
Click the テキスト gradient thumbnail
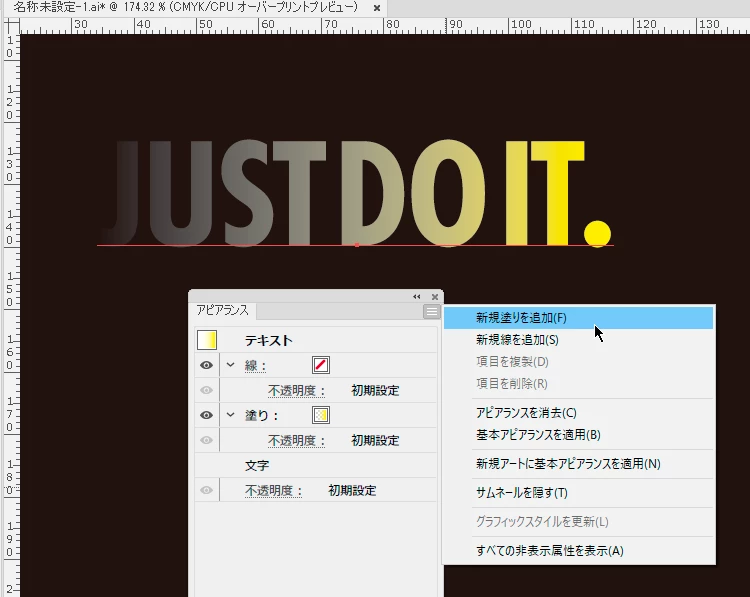tap(207, 340)
